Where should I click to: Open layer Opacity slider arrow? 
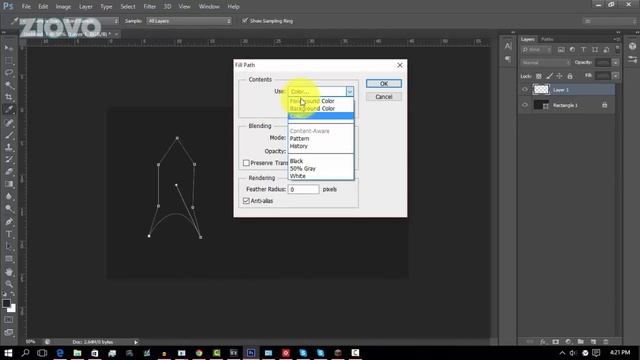[x=616, y=62]
